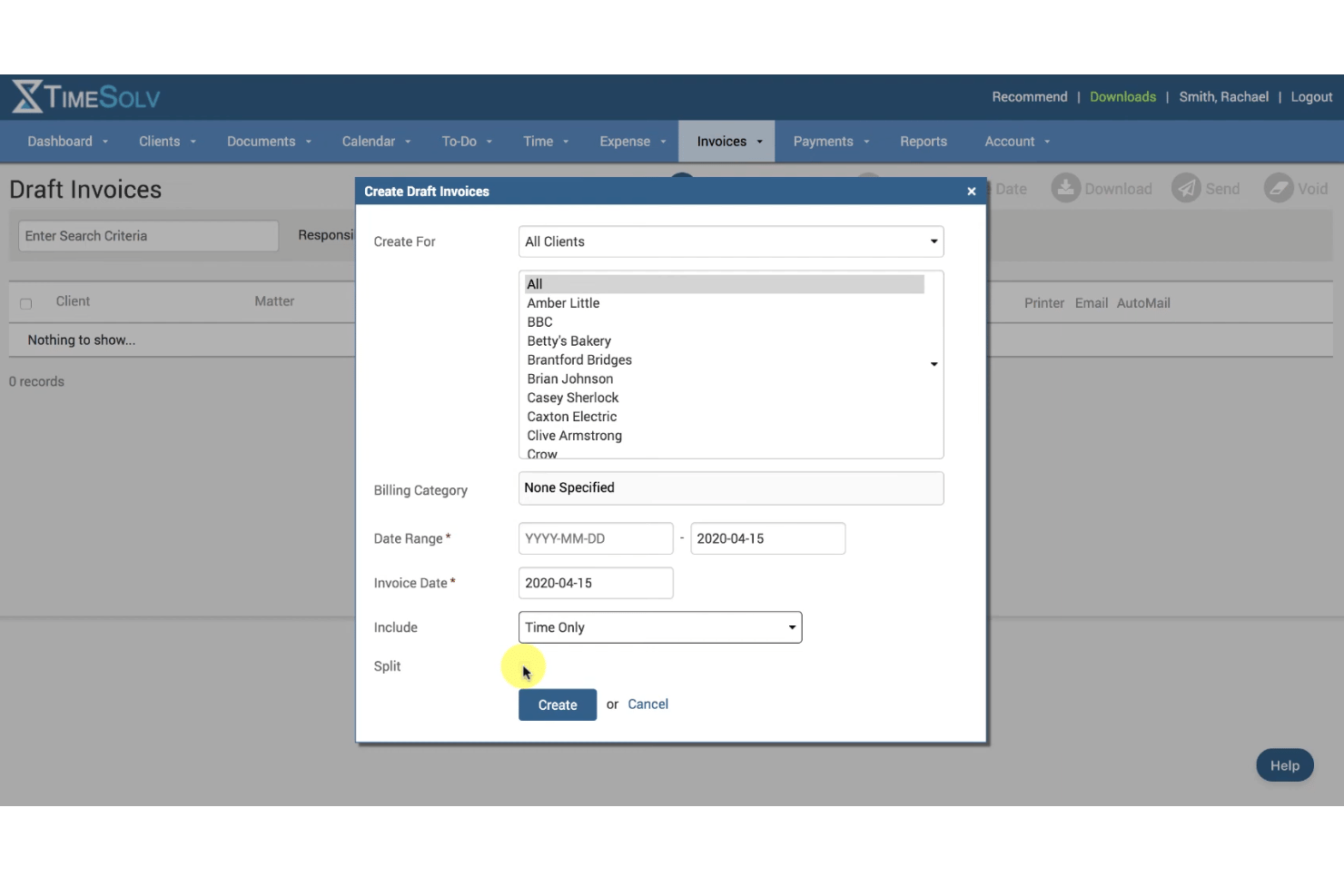Click the AutoMail column header
This screenshot has height=896, width=1344.
1143,303
